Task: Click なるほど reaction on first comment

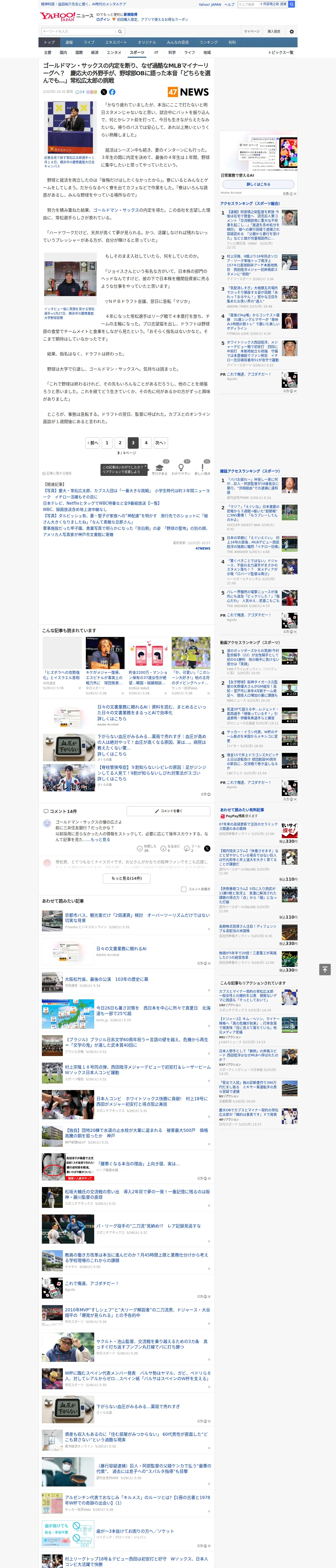Action: point(170,848)
